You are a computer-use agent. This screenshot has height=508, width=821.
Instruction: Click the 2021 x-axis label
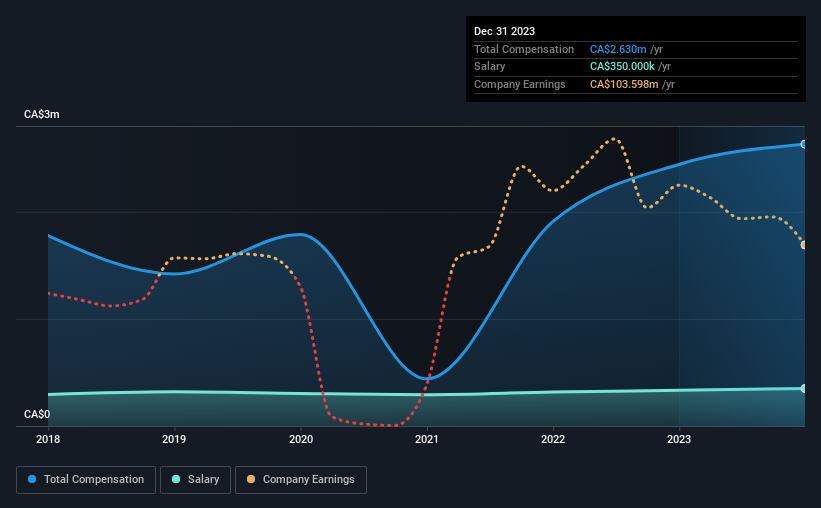[427, 439]
